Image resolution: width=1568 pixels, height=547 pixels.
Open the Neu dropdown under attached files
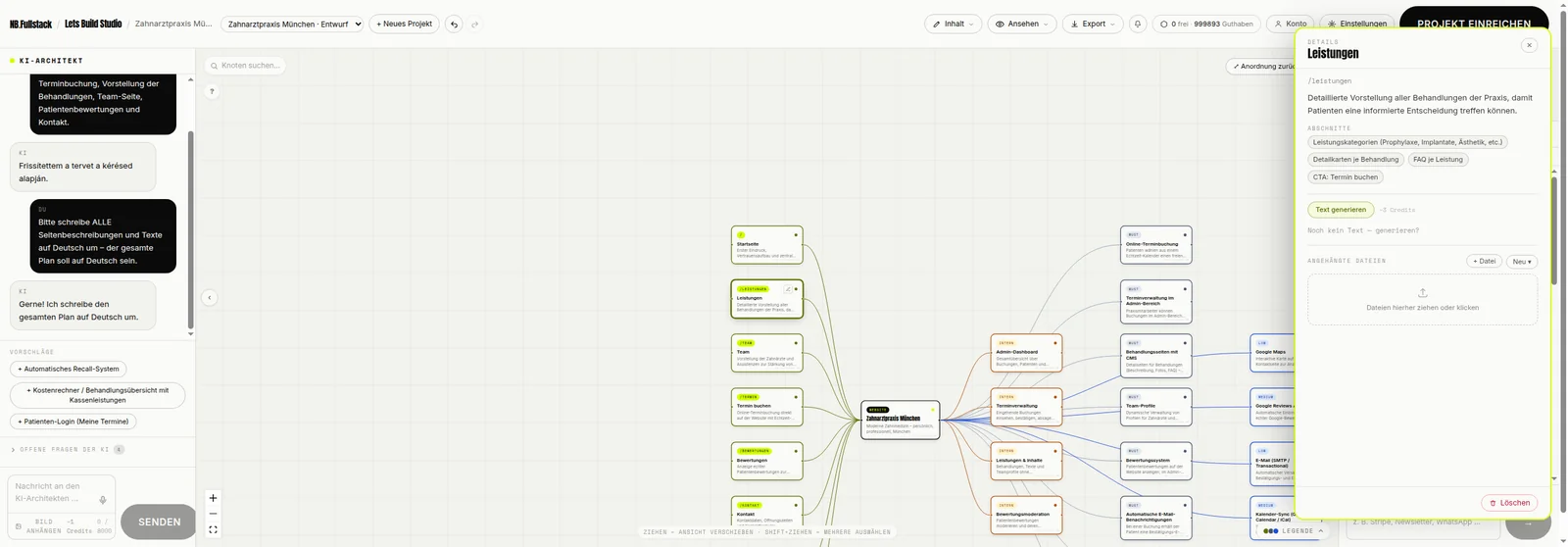[x=1522, y=262]
